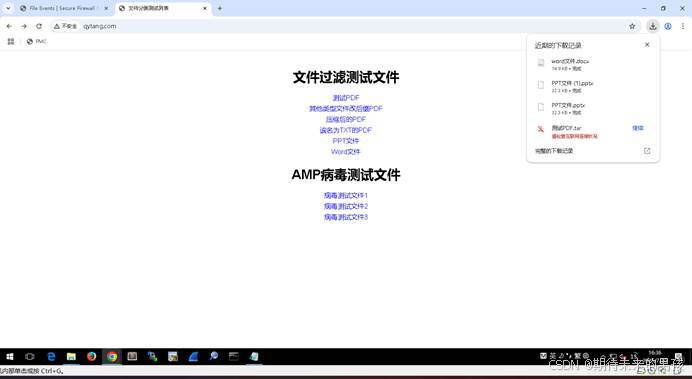This screenshot has height=379, width=692.
Task: Bookmark this page with the star icon
Action: [632, 26]
